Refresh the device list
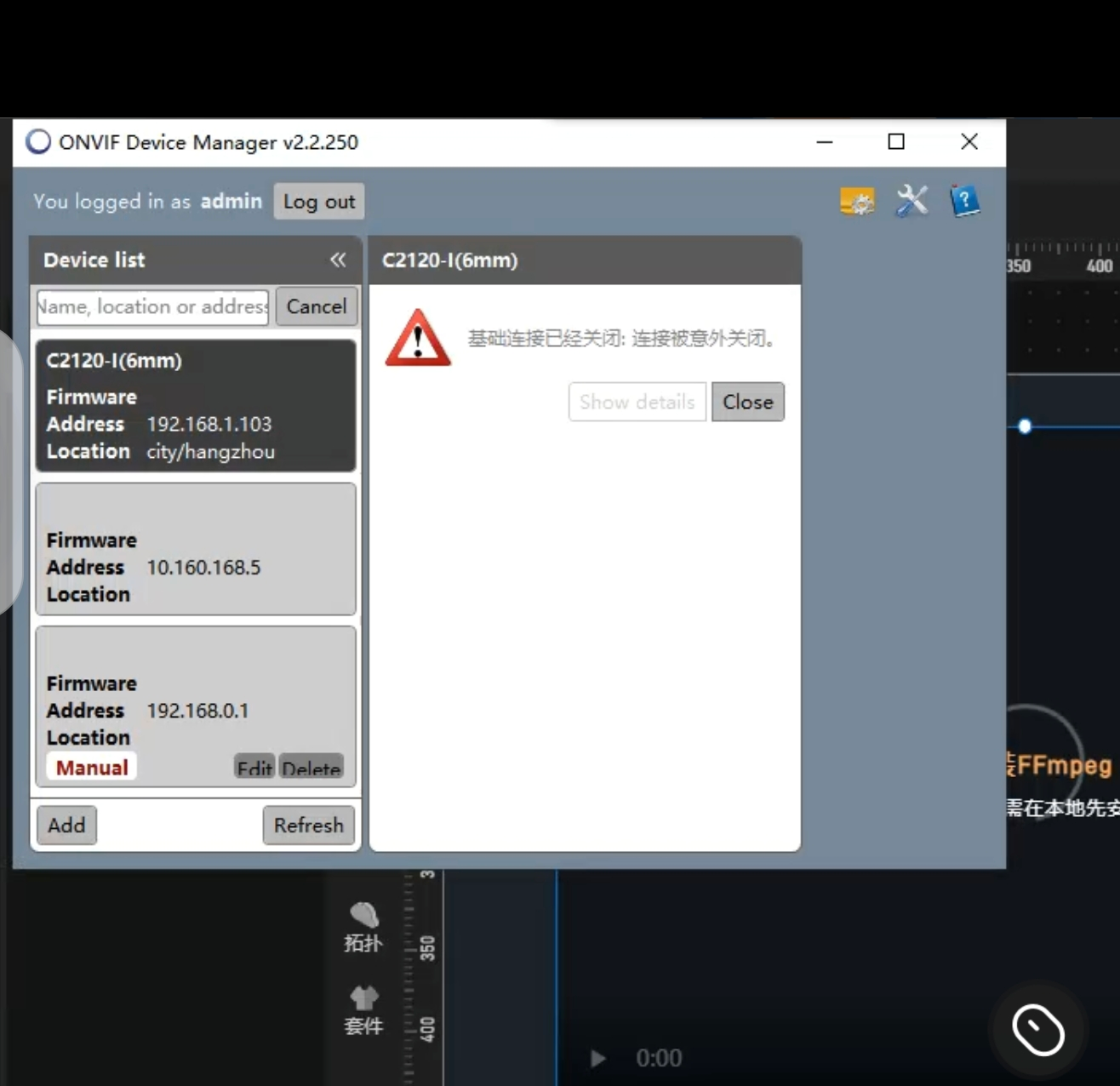Image resolution: width=1120 pixels, height=1086 pixels. pyautogui.click(x=308, y=826)
